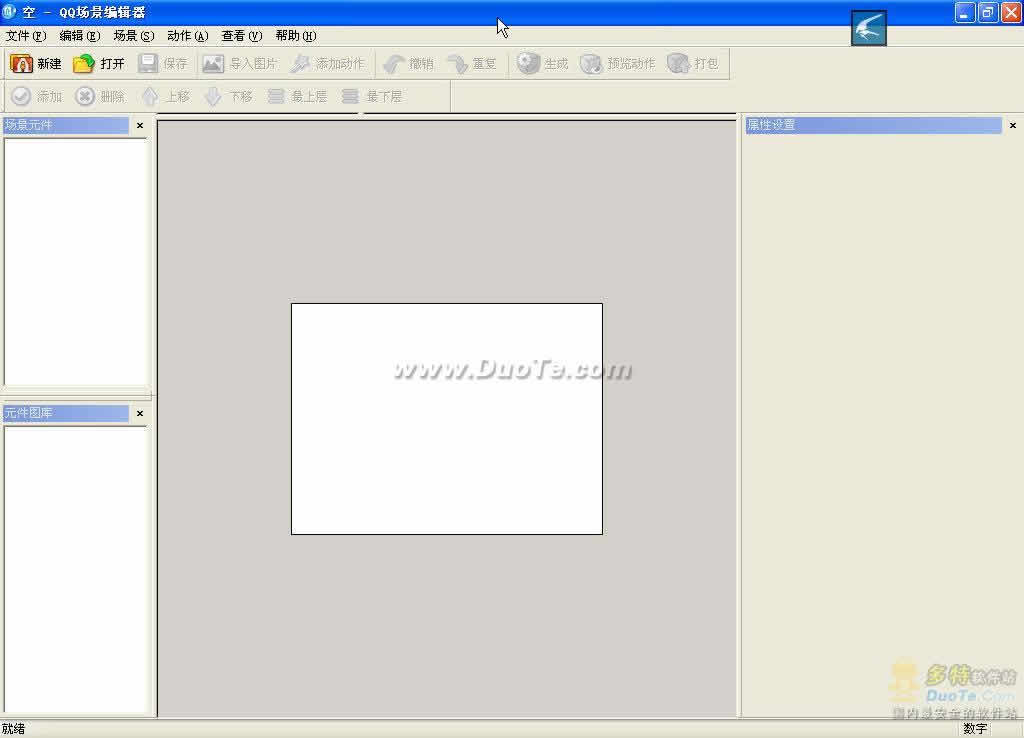The image size is (1024, 738).
Task: Close the 场景元件 panel
Action: 140,126
